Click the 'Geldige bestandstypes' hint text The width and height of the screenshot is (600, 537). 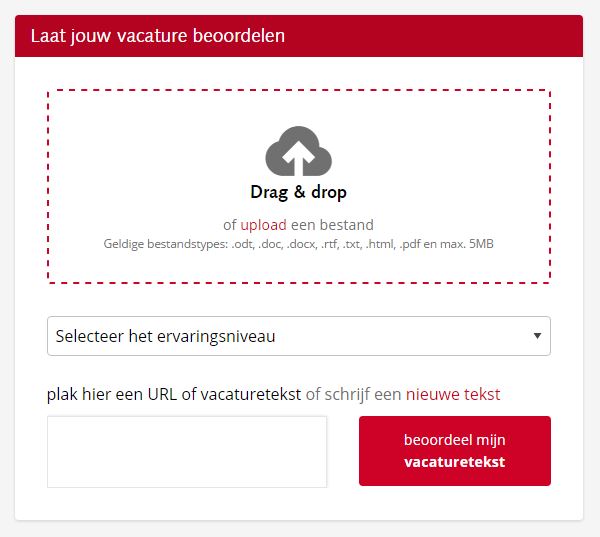[298, 244]
